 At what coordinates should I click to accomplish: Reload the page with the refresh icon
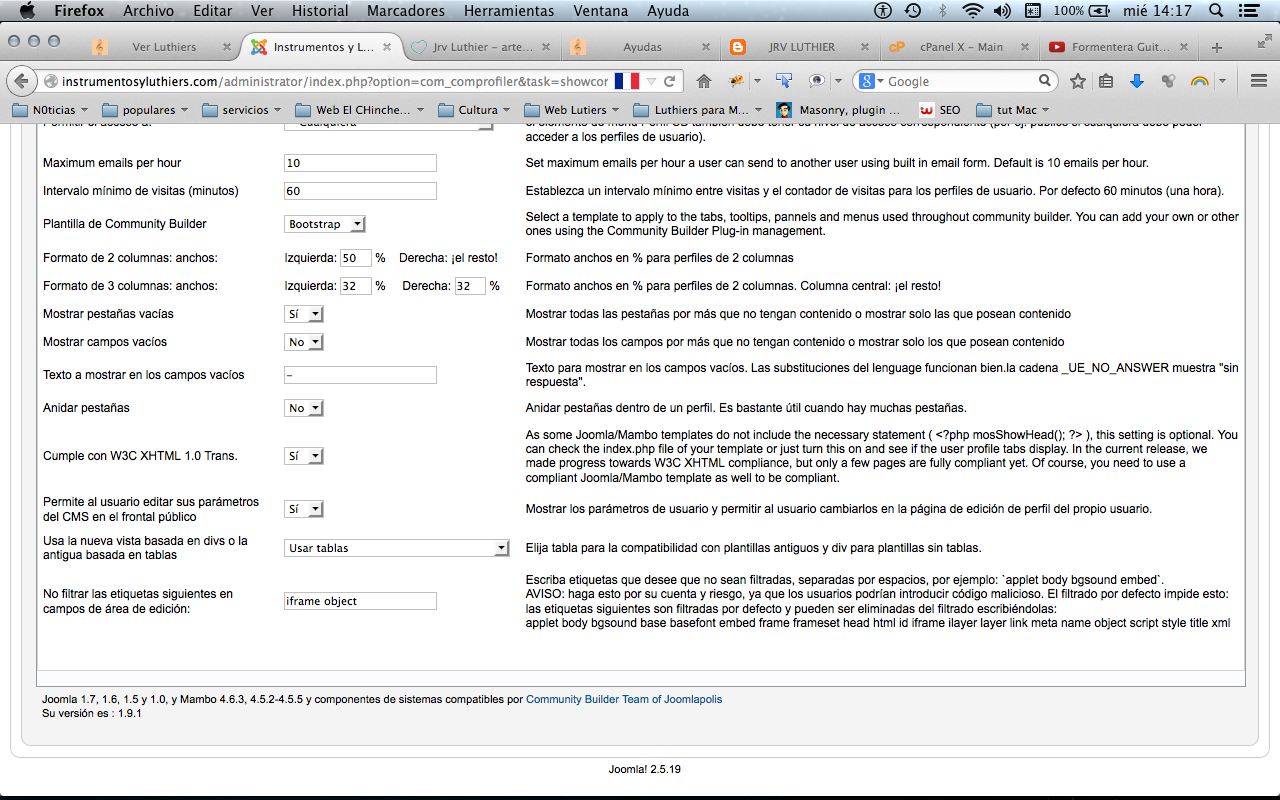point(669,81)
